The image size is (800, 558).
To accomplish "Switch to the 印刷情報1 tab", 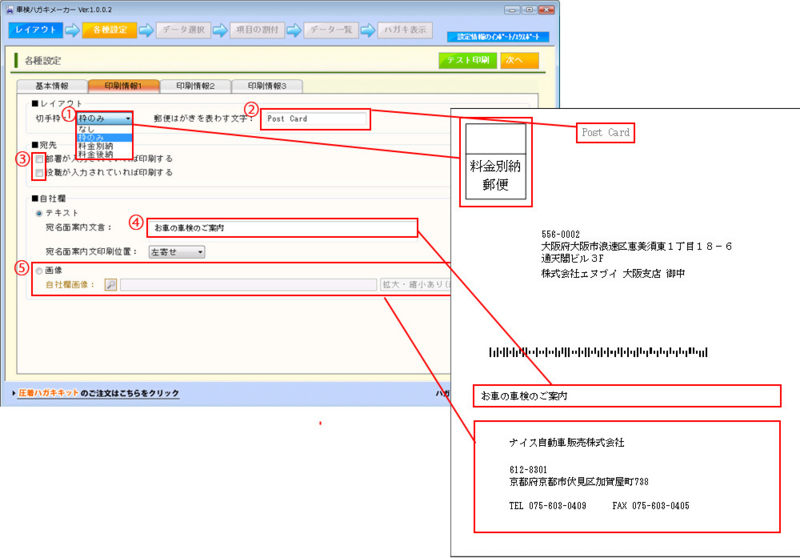I will [x=123, y=86].
